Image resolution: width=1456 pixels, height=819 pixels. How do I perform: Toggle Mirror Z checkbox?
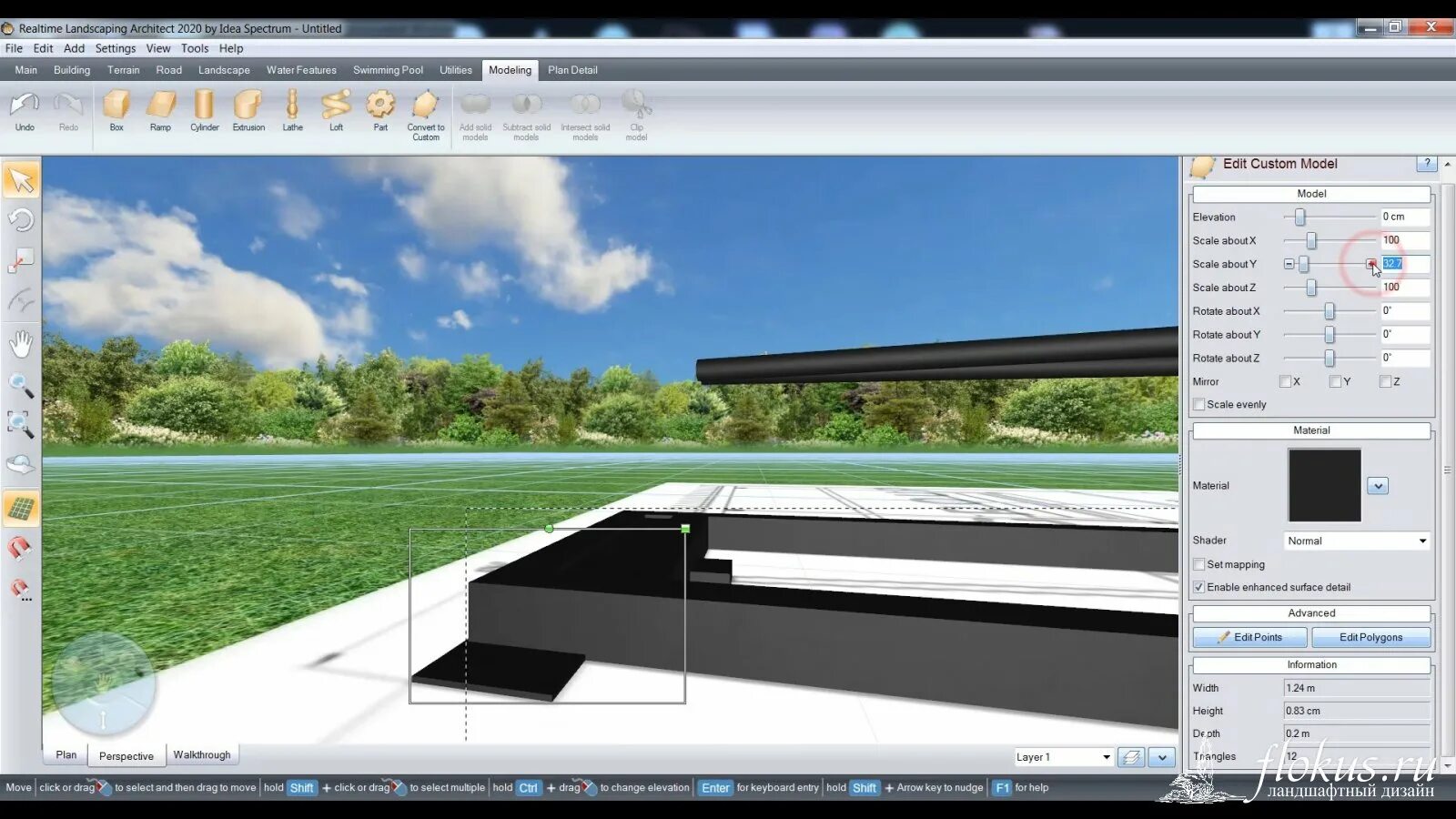(x=1385, y=381)
